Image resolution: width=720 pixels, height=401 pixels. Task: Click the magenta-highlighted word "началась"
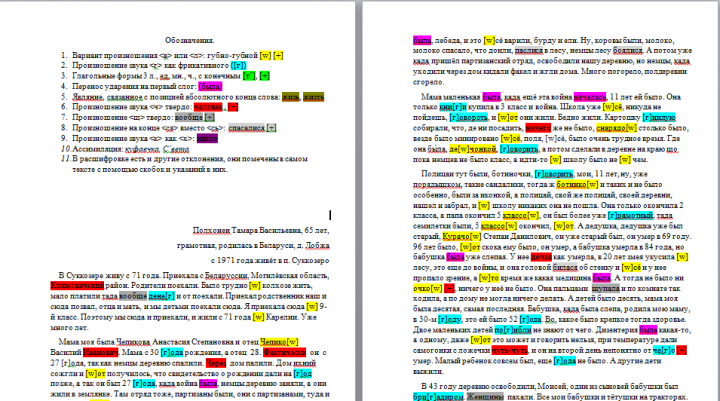click(590, 97)
